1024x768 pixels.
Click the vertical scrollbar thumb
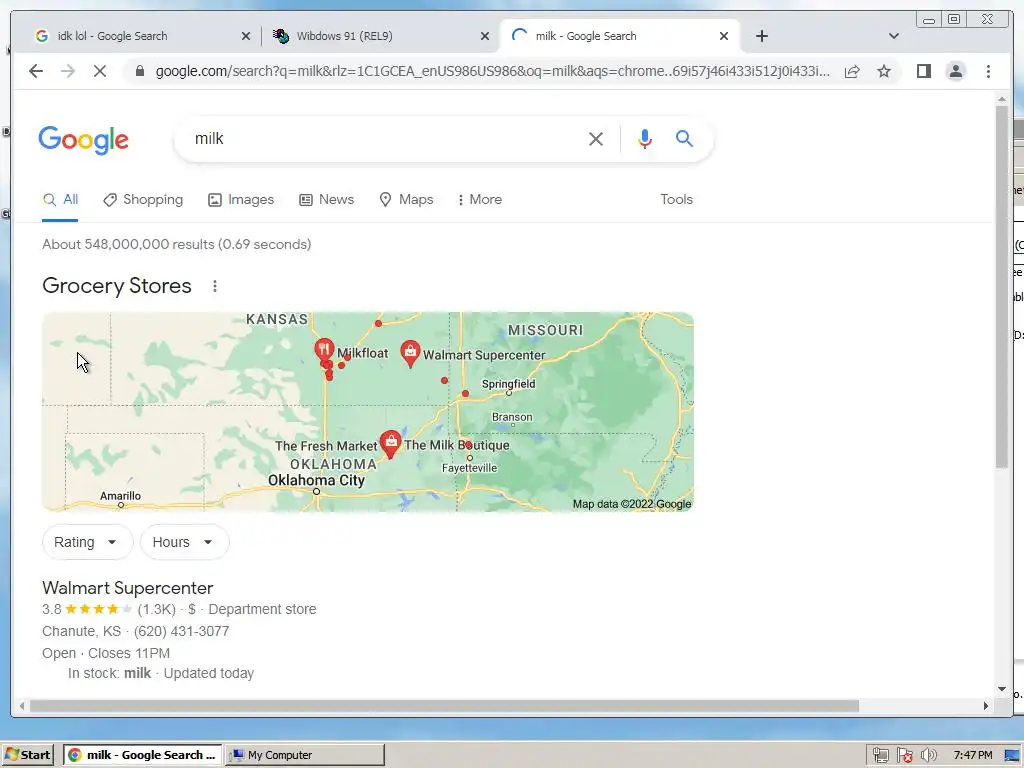[x=1002, y=286]
